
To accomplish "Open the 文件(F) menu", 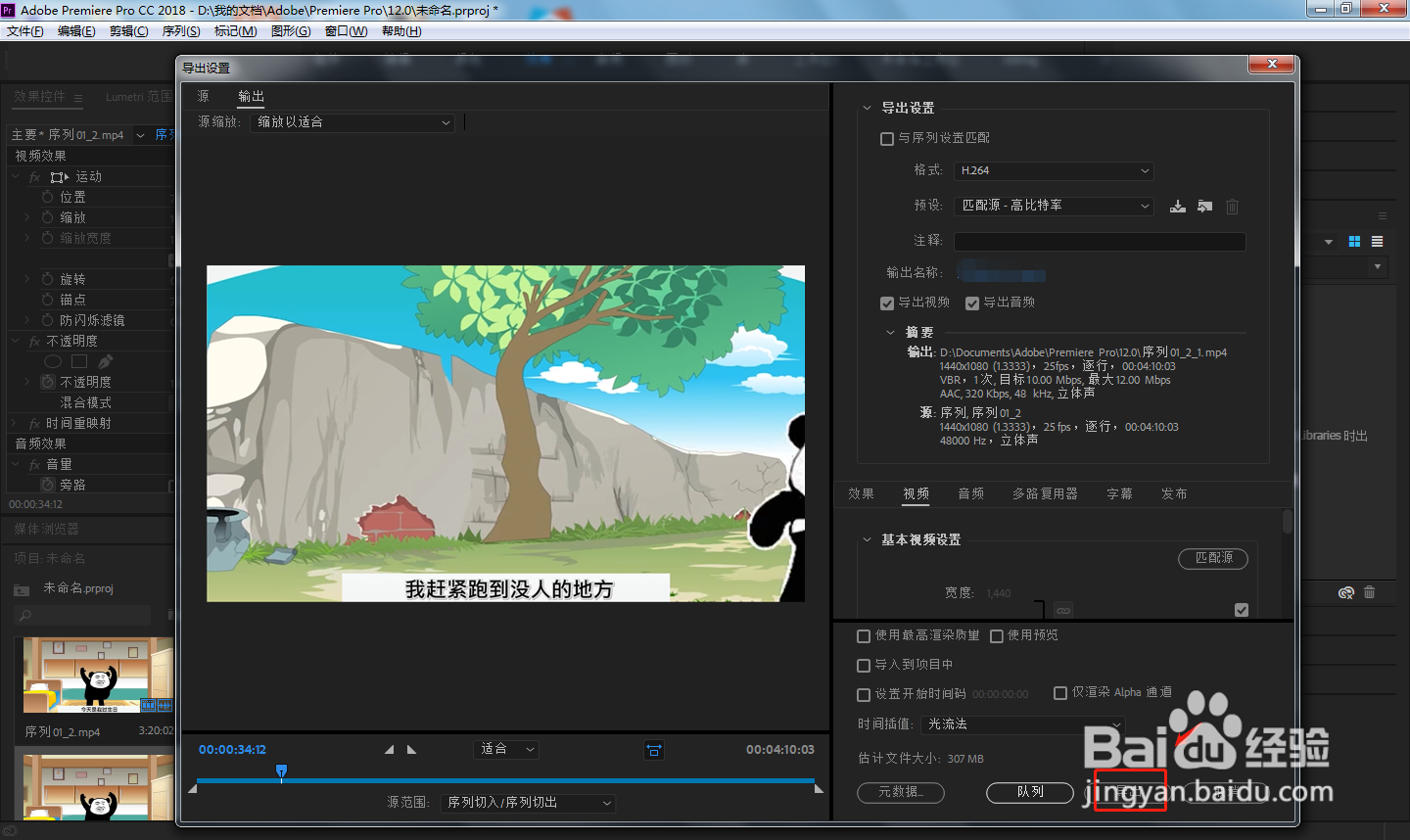I will [x=25, y=31].
